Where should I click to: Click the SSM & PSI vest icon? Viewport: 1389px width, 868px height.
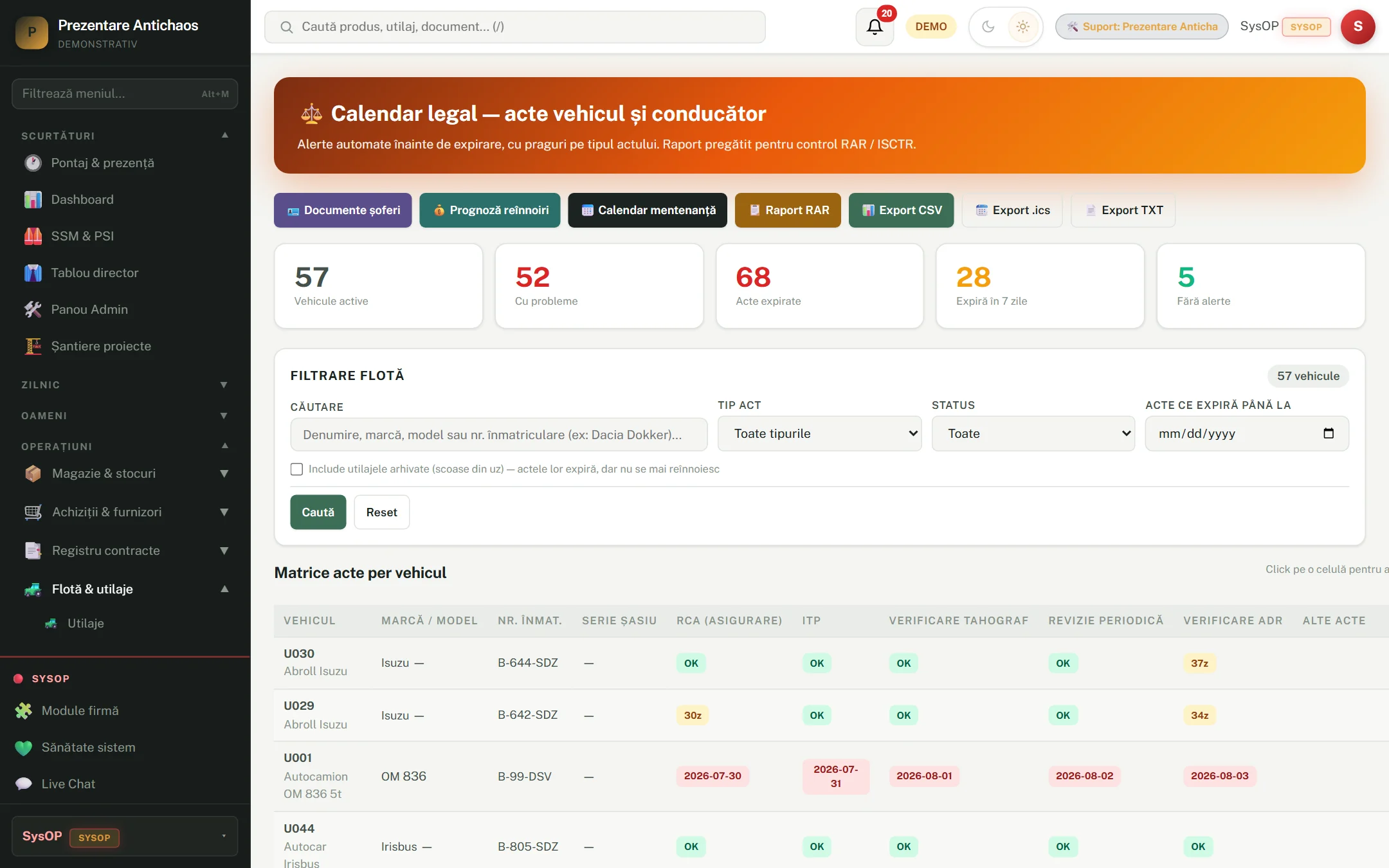point(33,237)
